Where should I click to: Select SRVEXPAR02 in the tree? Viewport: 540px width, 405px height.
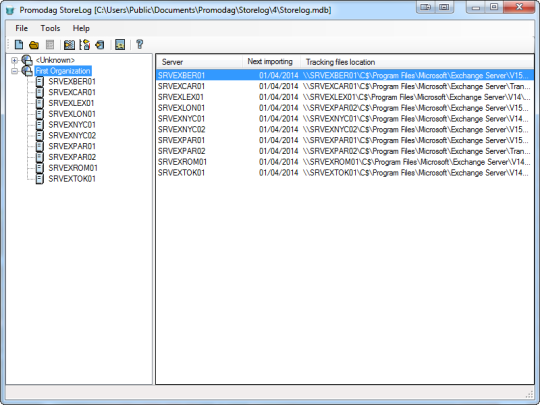(72, 157)
